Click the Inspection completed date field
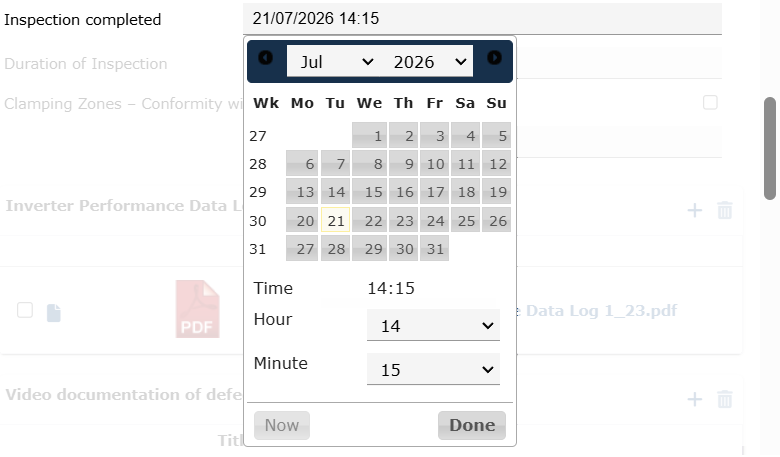The height and width of the screenshot is (457, 780). pos(483,19)
